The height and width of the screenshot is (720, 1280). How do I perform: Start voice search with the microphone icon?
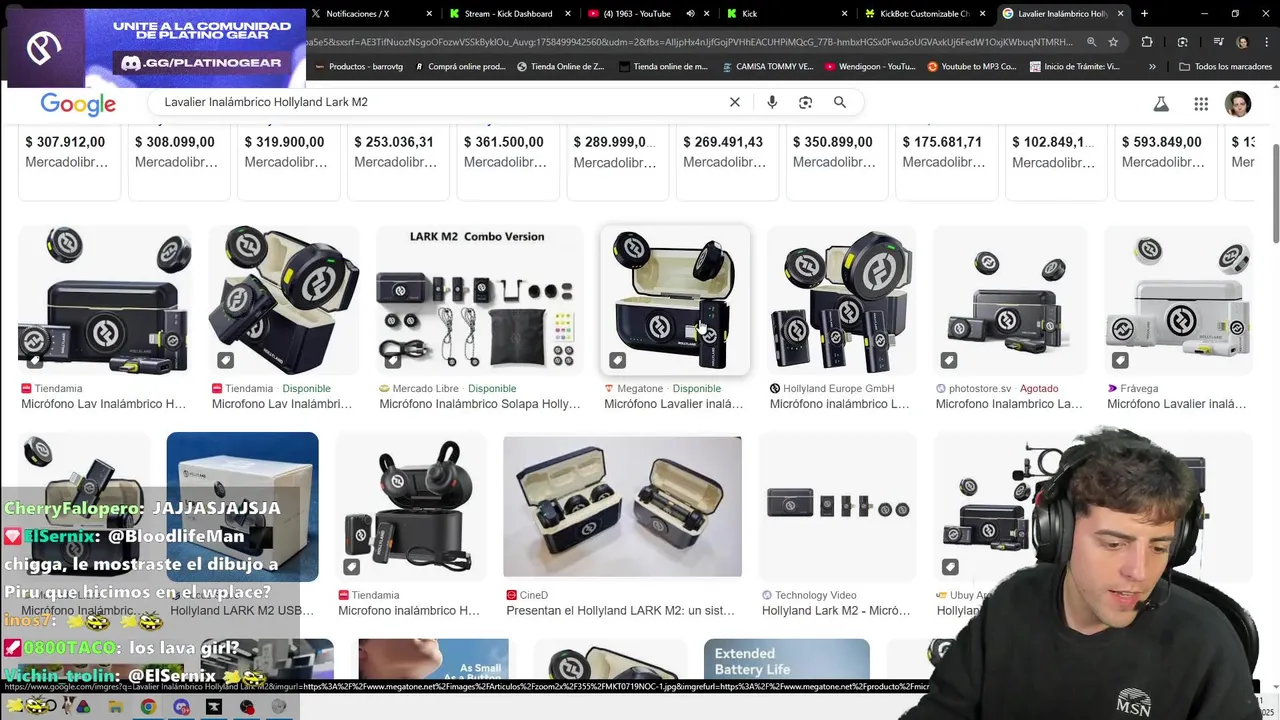[772, 102]
